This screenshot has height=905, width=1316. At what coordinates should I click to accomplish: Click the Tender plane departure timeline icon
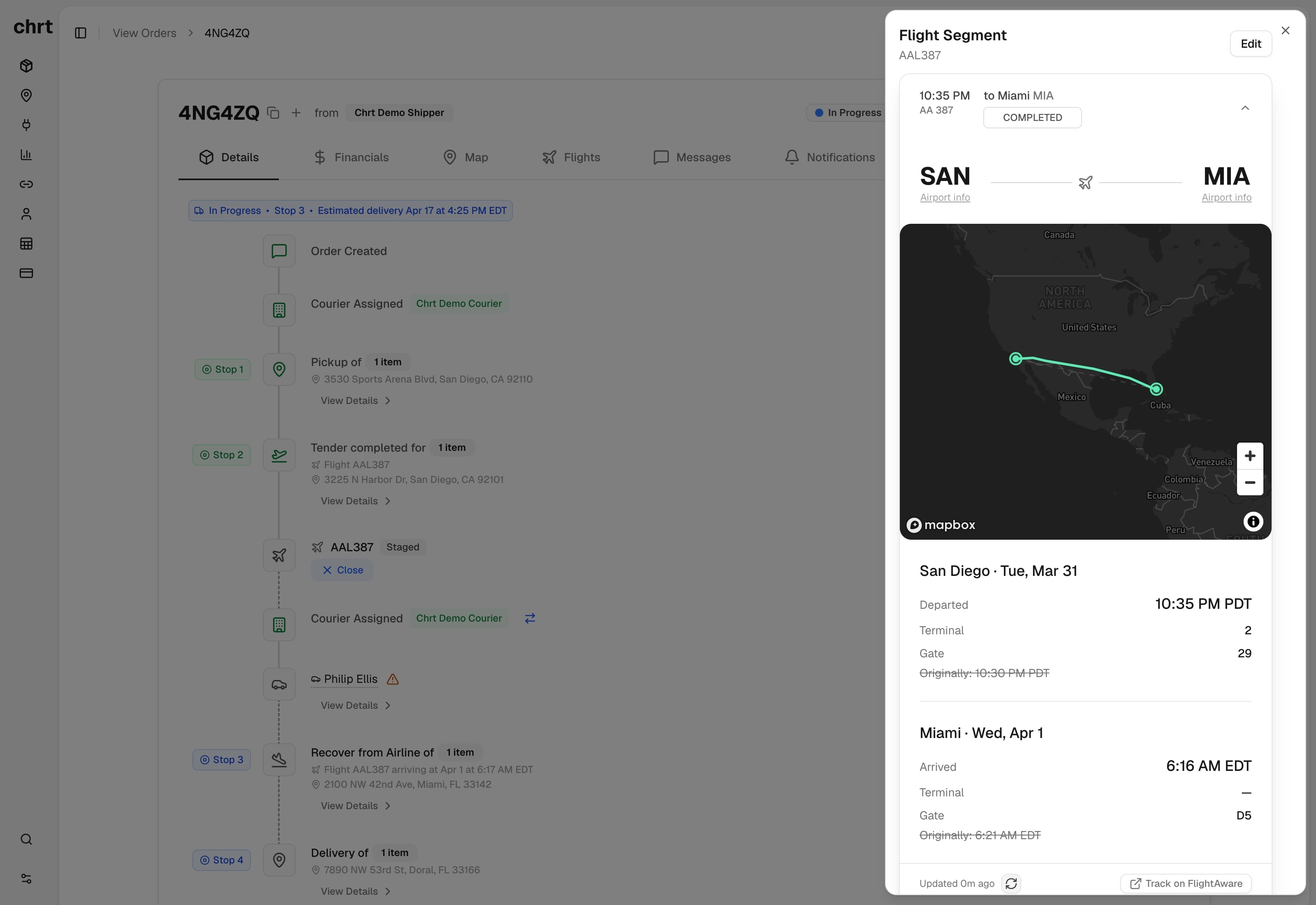pyautogui.click(x=279, y=455)
